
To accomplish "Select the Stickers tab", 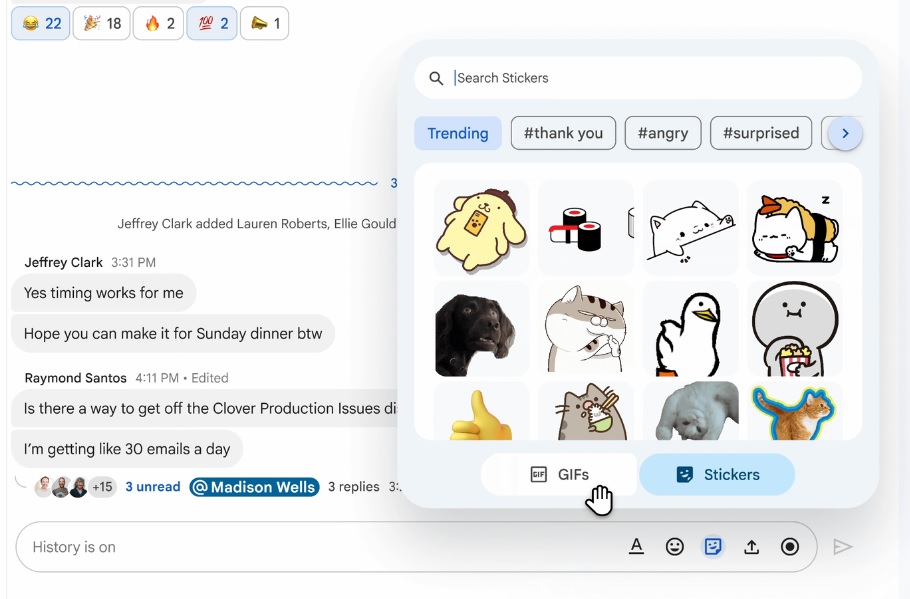I will 717,474.
